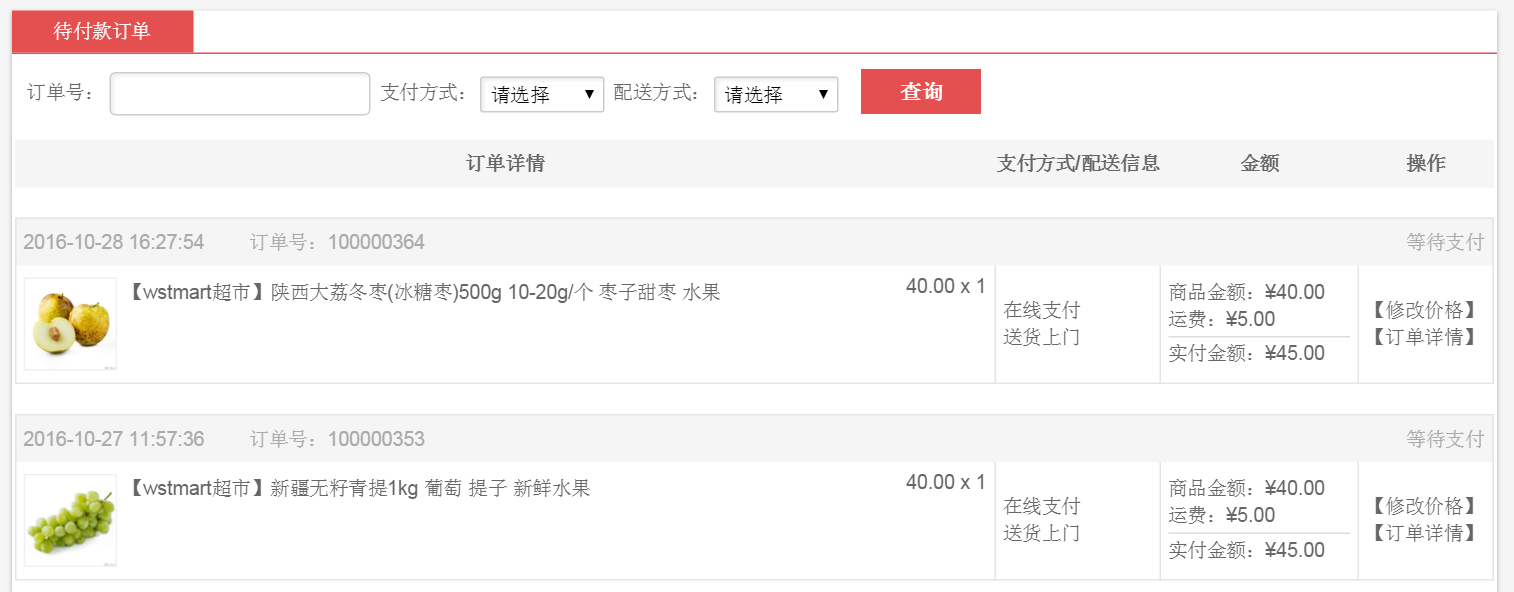
Task: Click the 支付方式/配送信息 column header
Action: coord(1078,163)
